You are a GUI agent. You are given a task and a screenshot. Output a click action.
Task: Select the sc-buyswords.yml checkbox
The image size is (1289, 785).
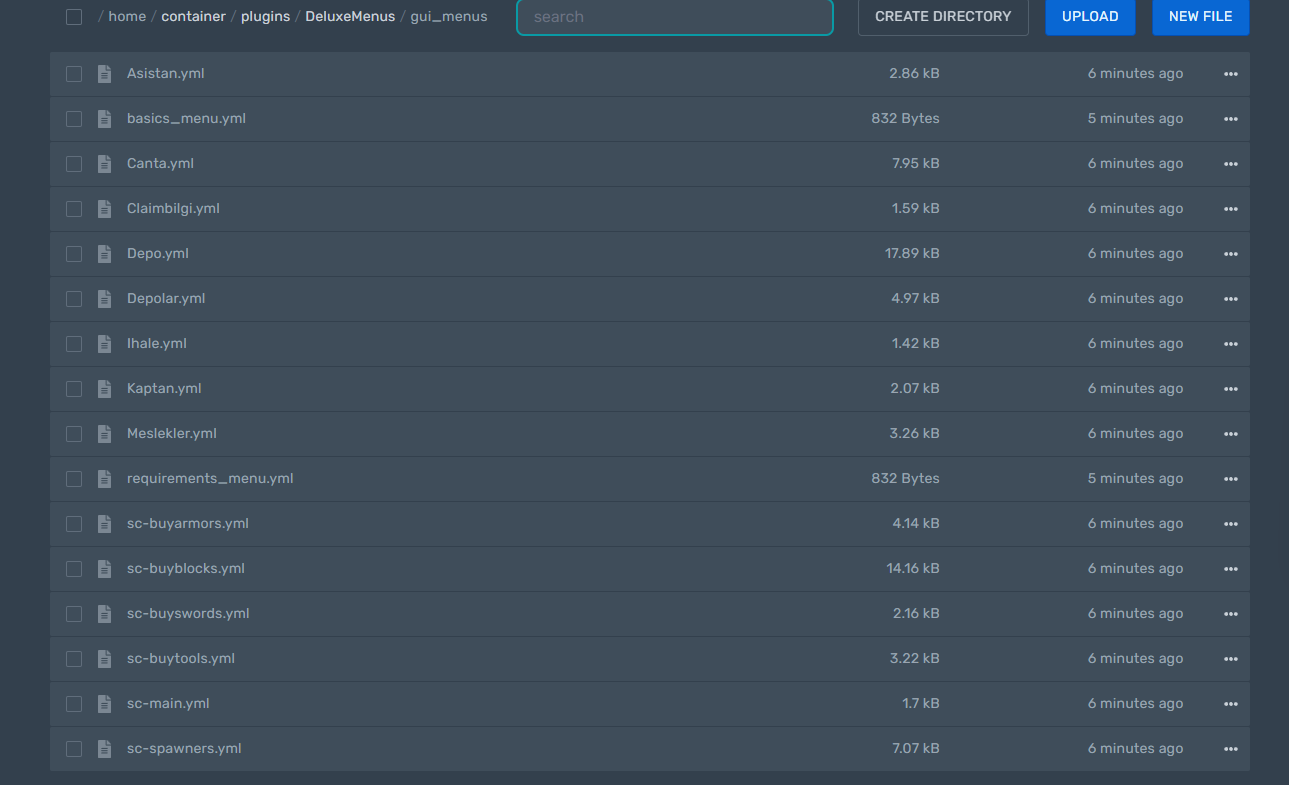tap(74, 614)
